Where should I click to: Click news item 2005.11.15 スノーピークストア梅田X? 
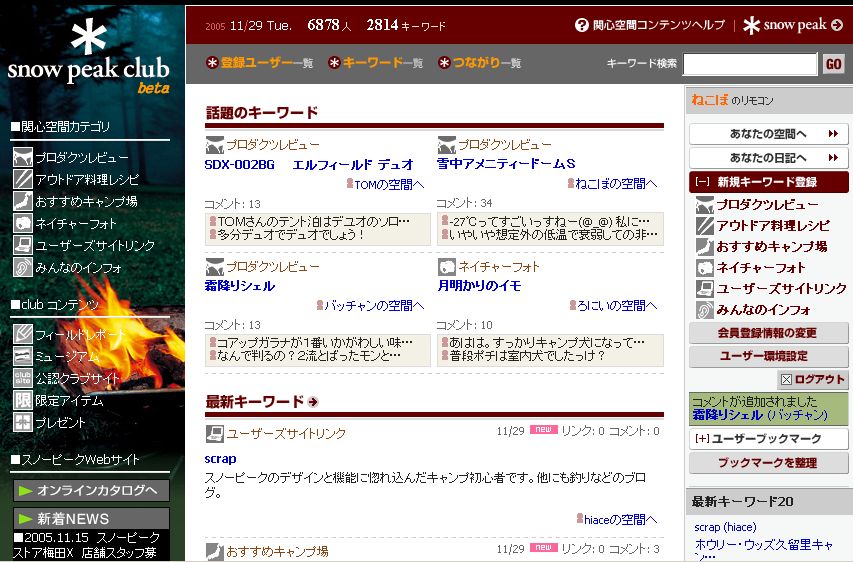pyautogui.click(x=86, y=545)
